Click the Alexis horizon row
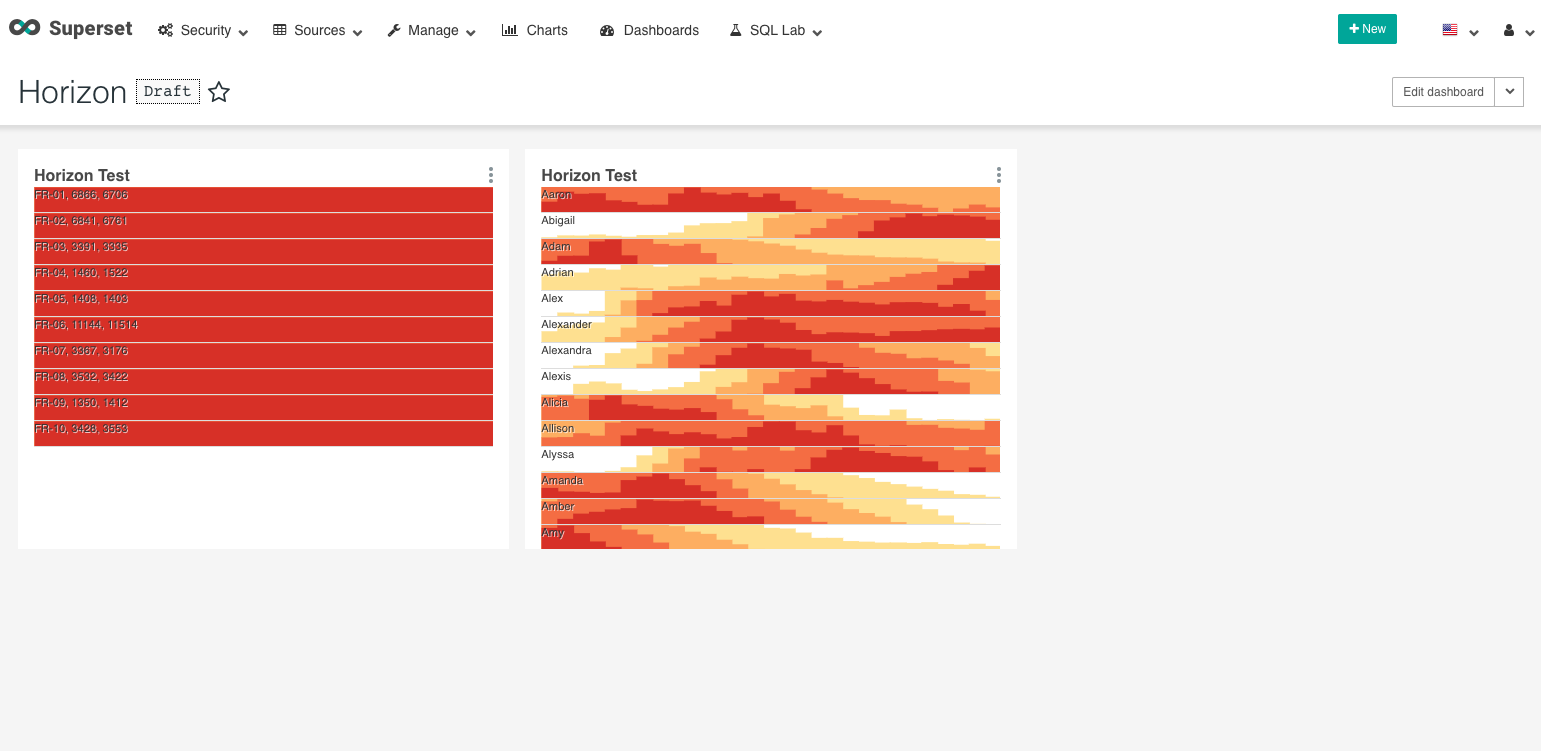This screenshot has height=751, width=1541. [770, 381]
